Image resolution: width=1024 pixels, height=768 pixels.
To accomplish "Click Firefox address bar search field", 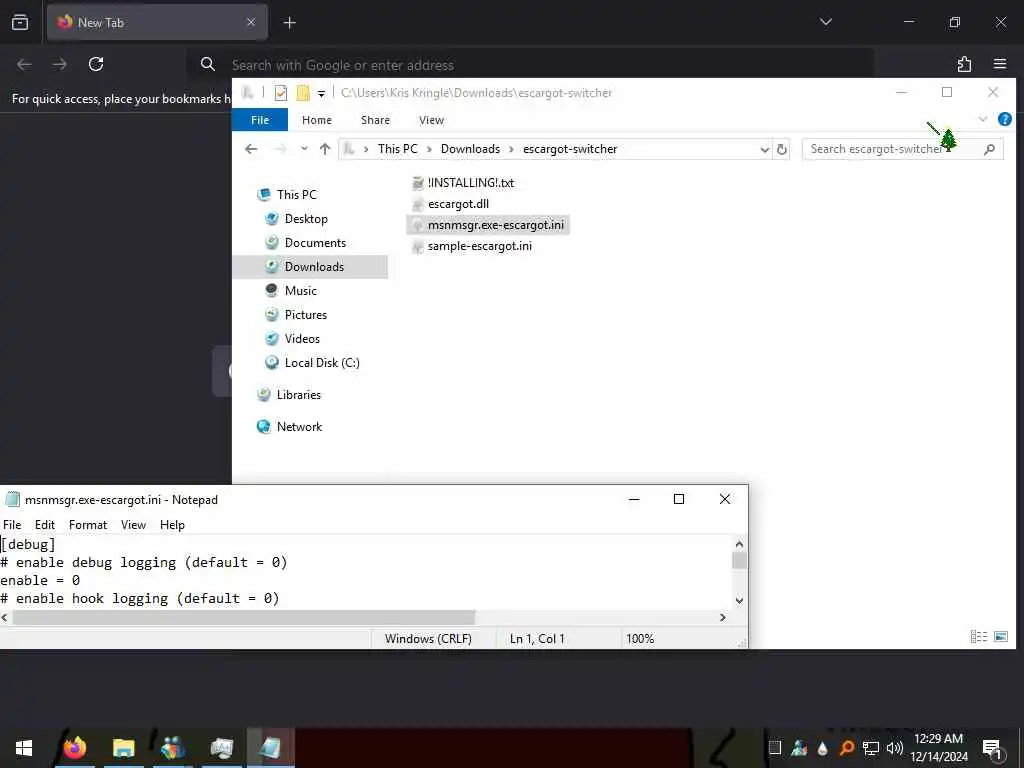I will tap(530, 65).
